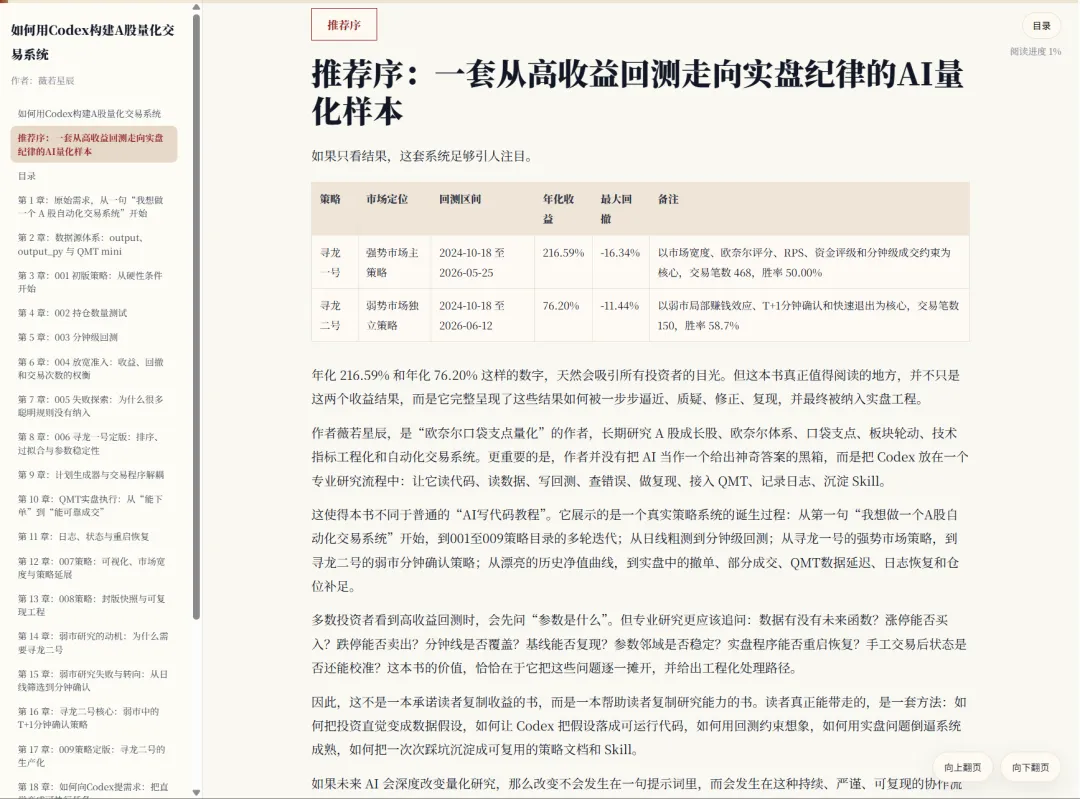
Task: Open 第 9 章: 计划生成器与交易程序解耦
Action: tap(91, 475)
